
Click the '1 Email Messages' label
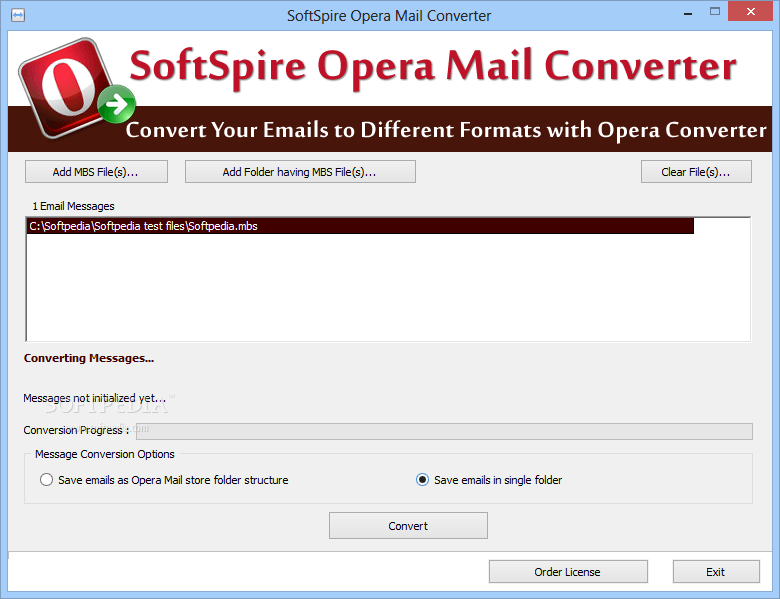click(x=74, y=206)
